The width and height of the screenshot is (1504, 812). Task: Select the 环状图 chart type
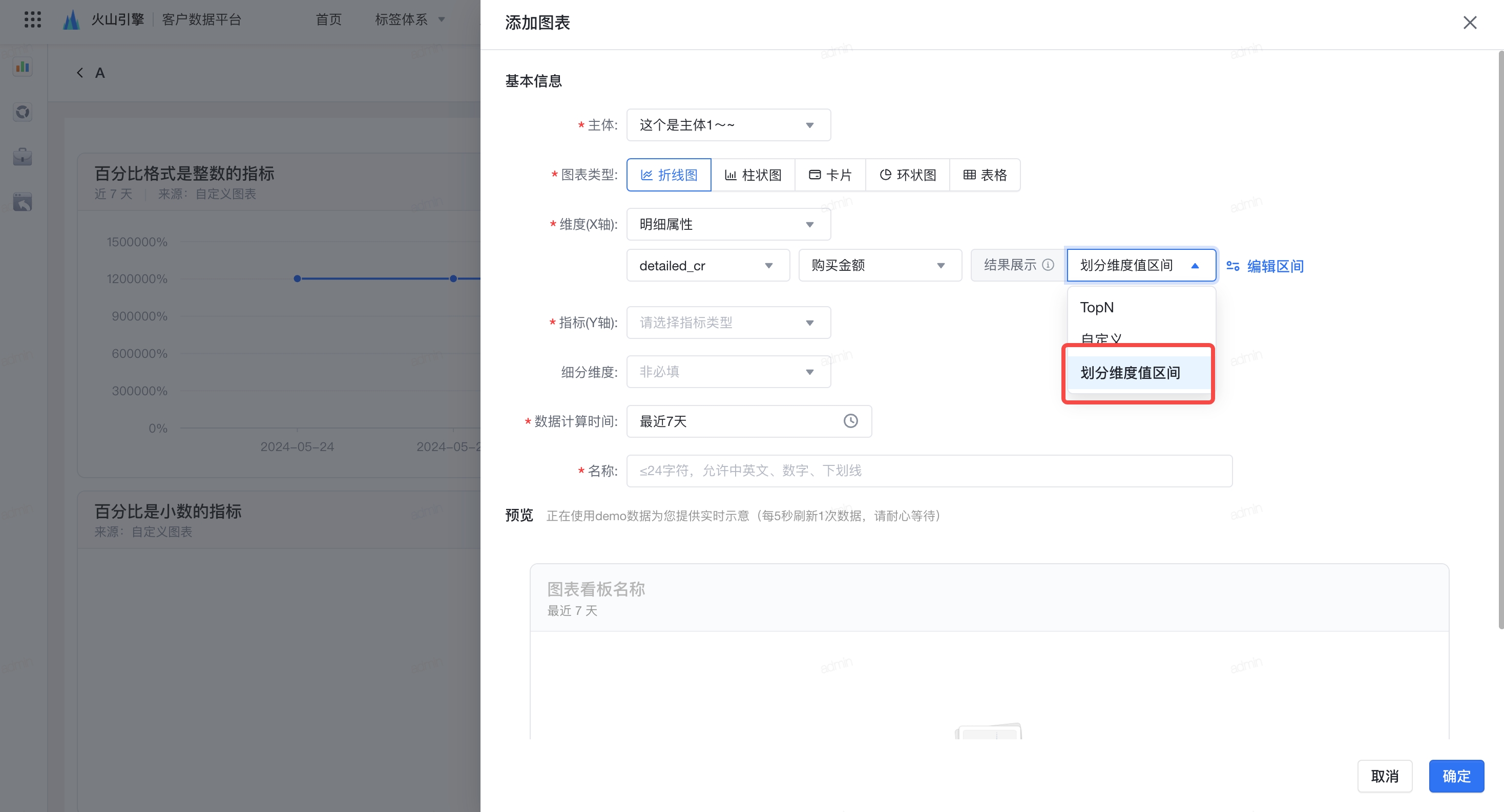[908, 175]
